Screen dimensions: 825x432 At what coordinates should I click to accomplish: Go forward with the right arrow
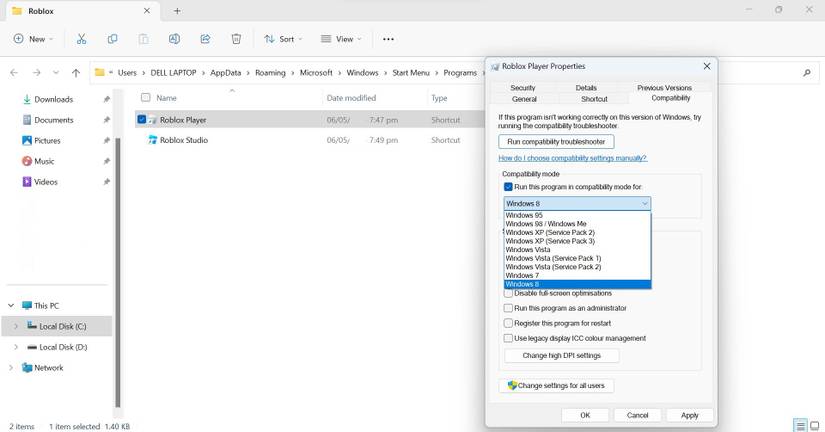[36, 73]
